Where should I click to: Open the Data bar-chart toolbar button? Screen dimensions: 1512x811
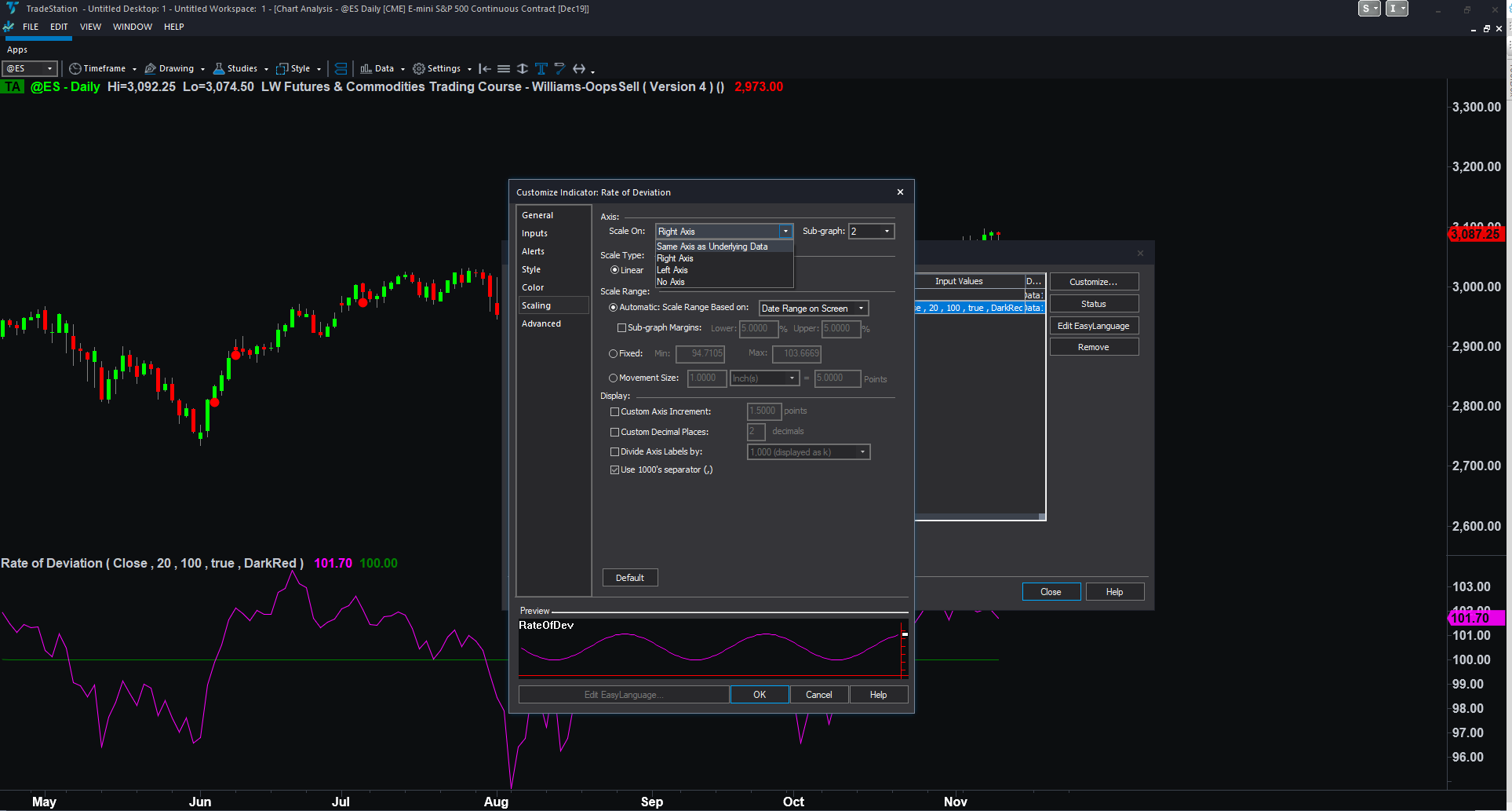click(382, 68)
